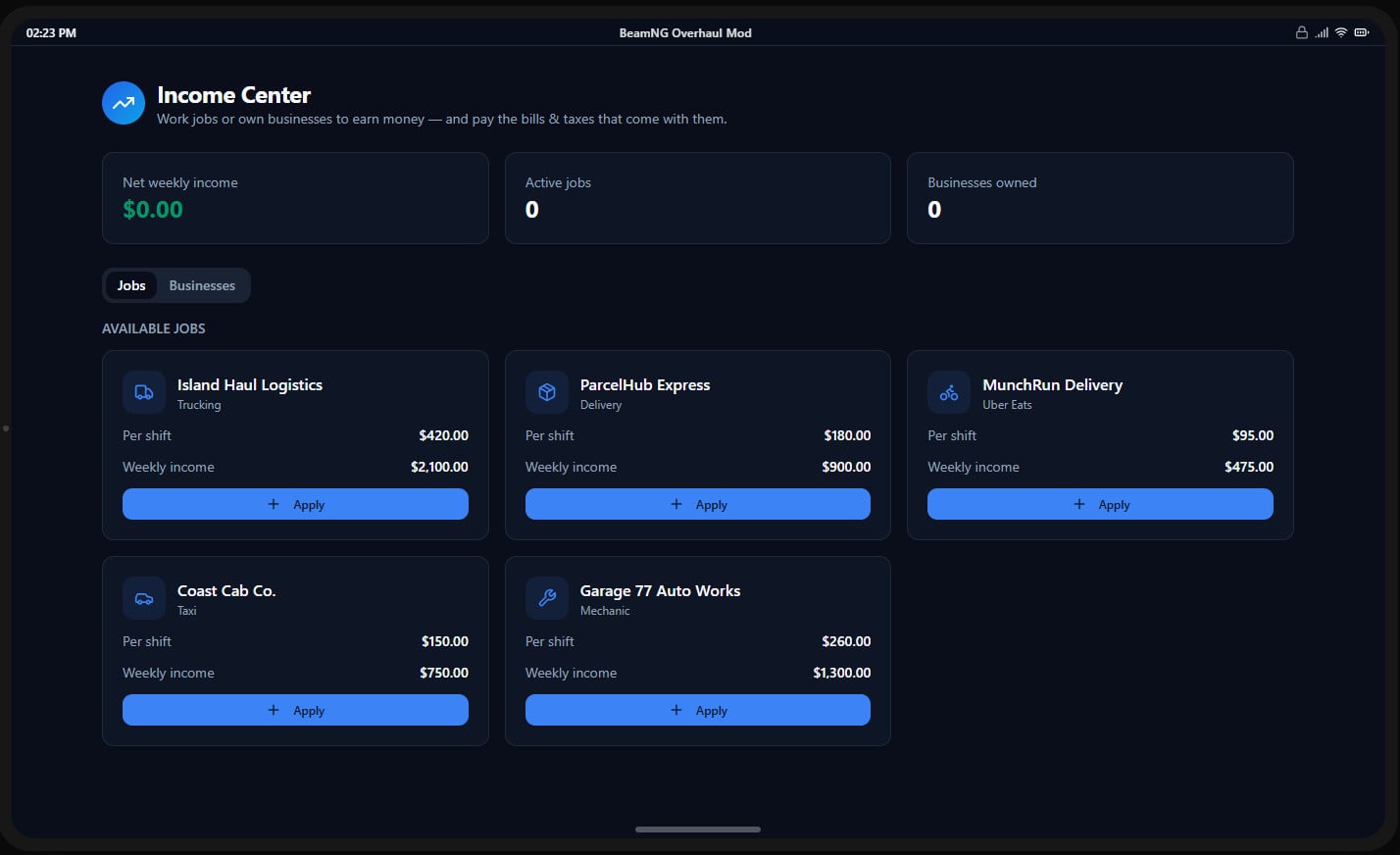
Task: Switch to the Businesses tab
Action: 202,285
